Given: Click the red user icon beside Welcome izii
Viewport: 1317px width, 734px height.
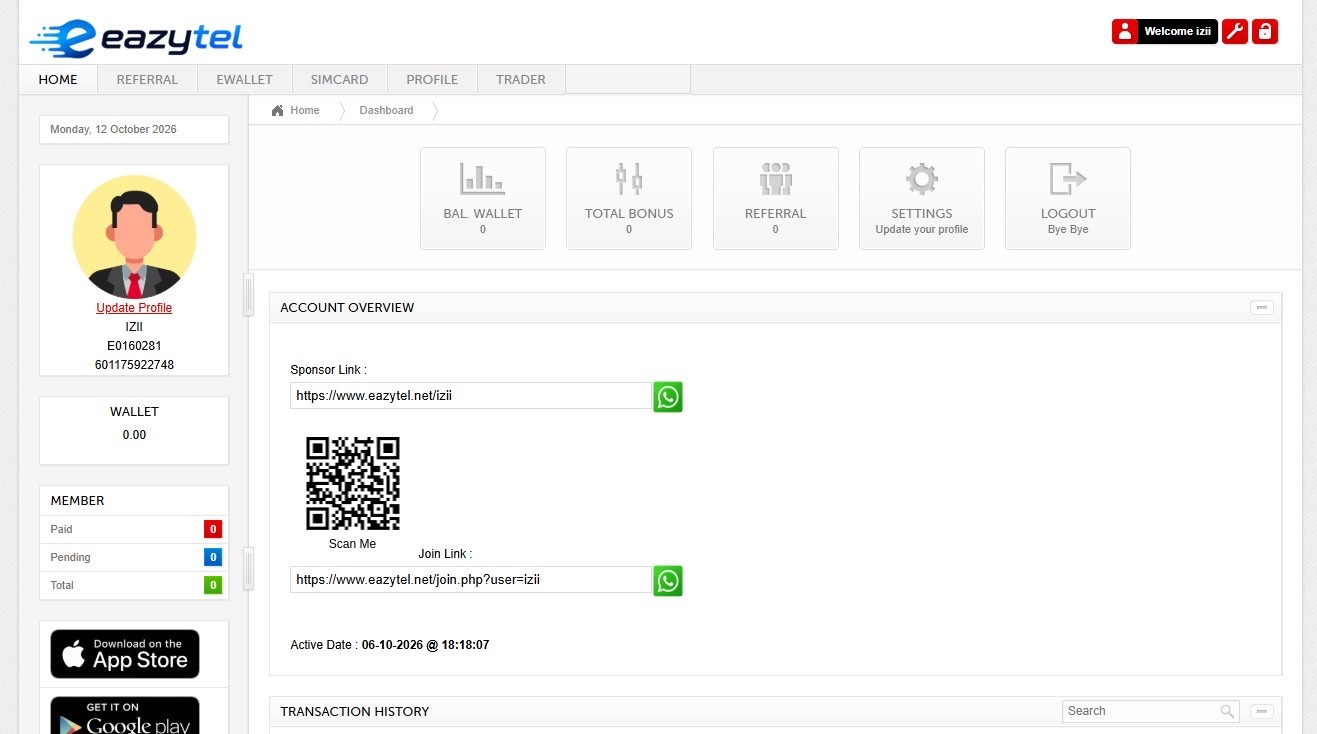Looking at the screenshot, I should point(1125,31).
